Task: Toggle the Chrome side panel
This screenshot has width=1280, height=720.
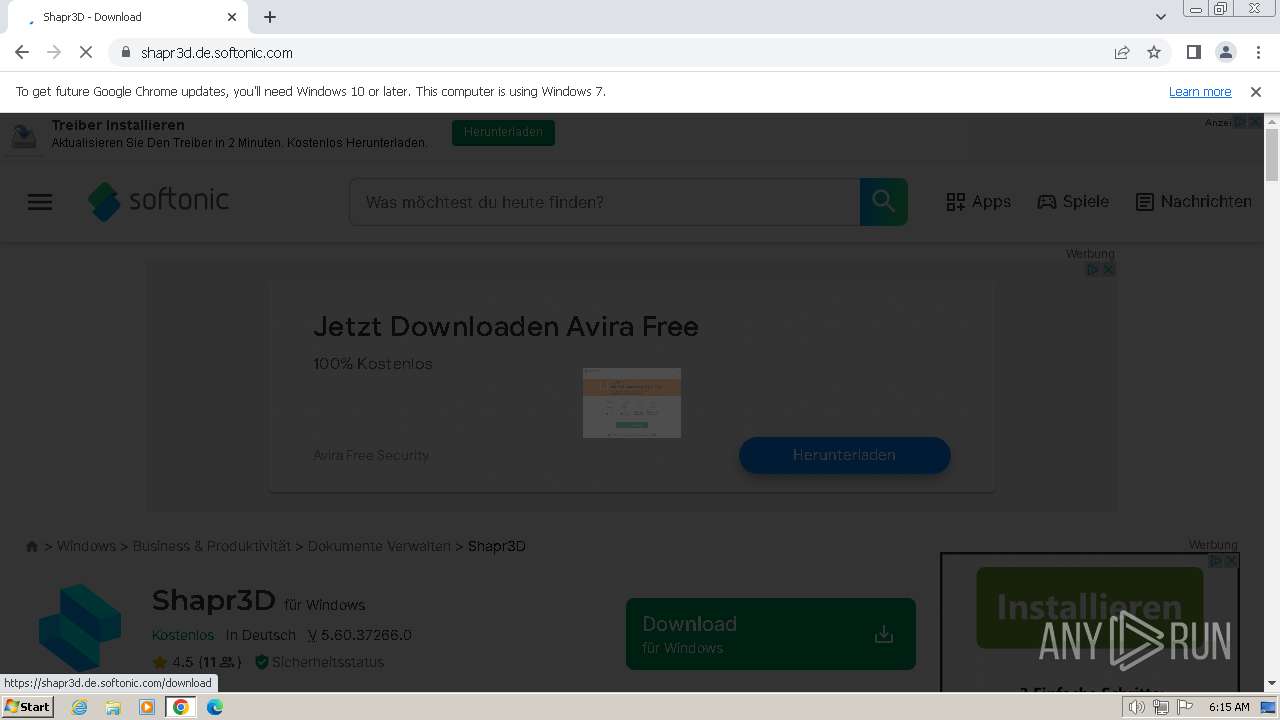Action: [x=1193, y=52]
